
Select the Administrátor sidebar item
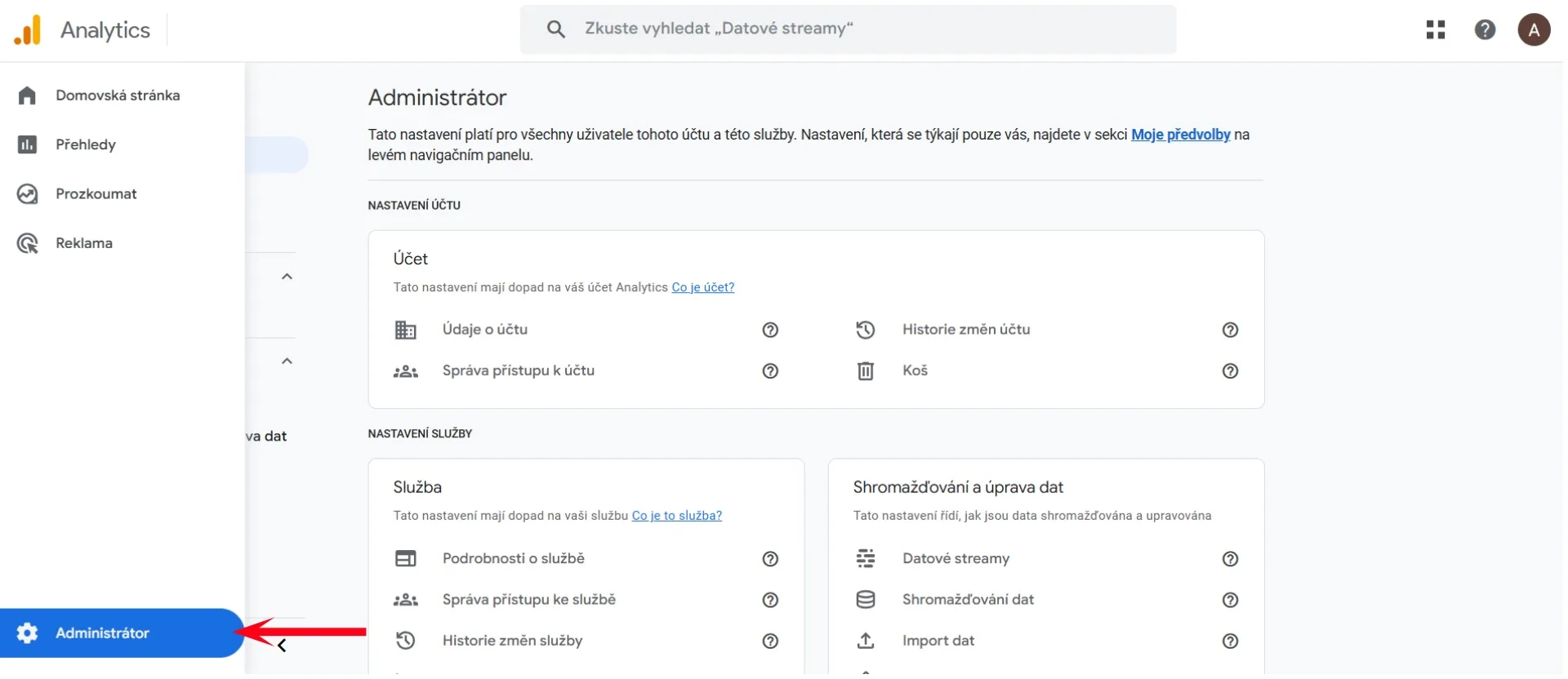tap(122, 633)
